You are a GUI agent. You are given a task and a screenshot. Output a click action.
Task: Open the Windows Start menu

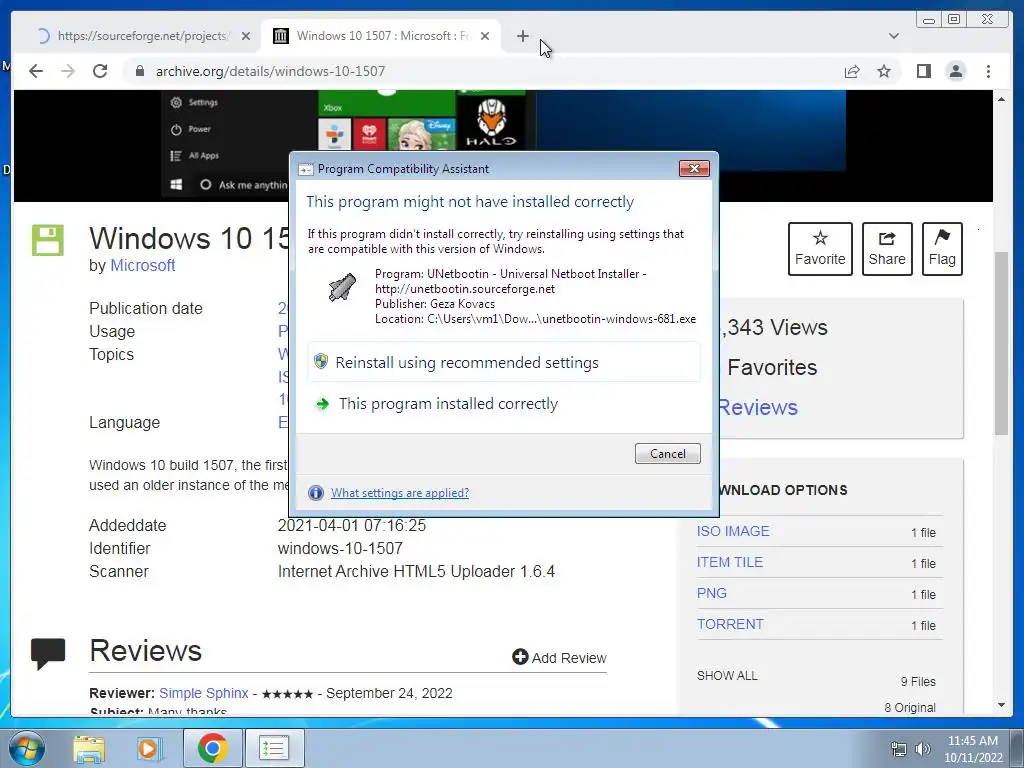point(26,748)
